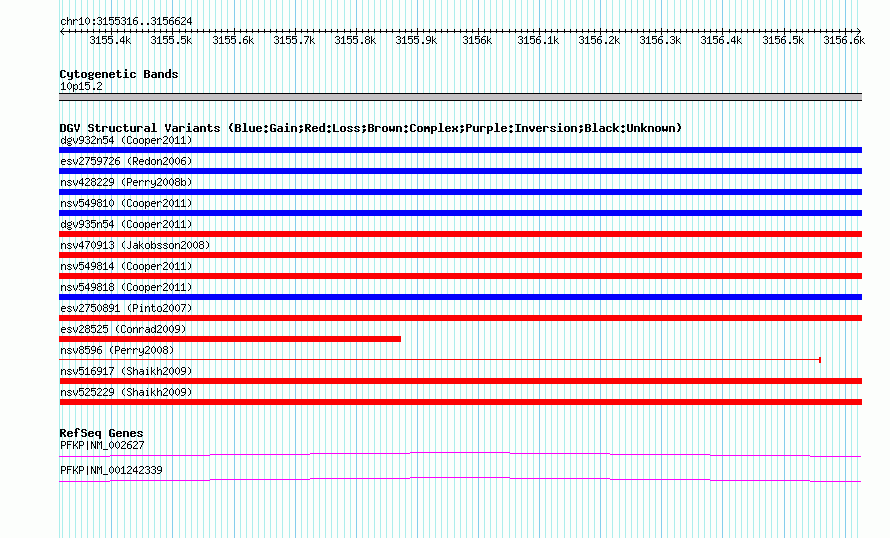This screenshot has width=890, height=538.
Task: Open the esv2759726 (Redon2006) label link
Action: 126,161
